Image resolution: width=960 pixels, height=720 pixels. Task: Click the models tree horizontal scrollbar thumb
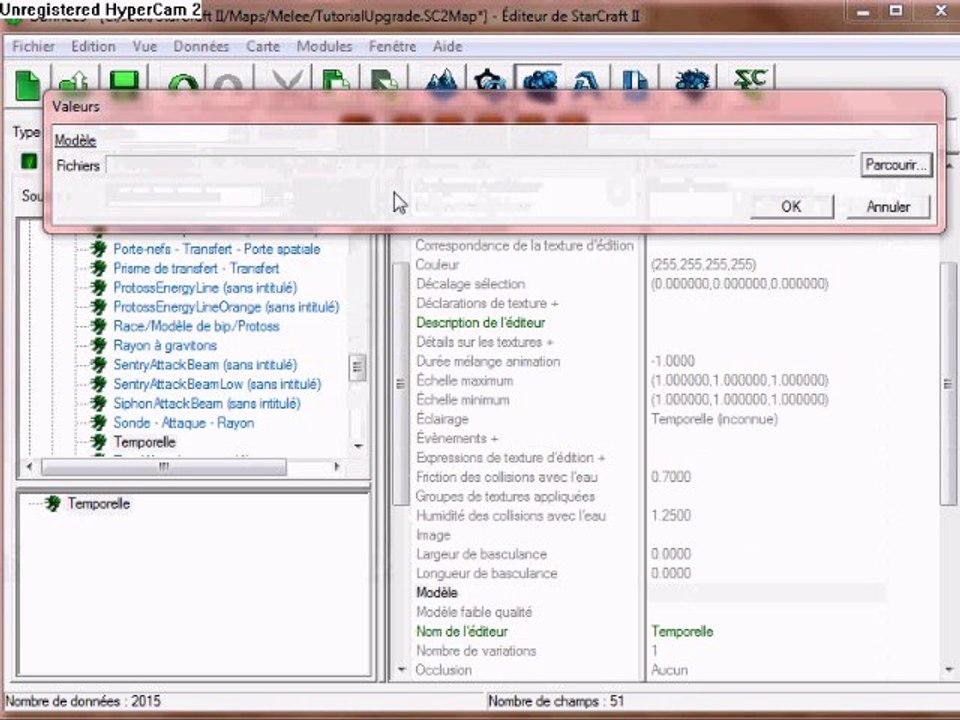163,467
